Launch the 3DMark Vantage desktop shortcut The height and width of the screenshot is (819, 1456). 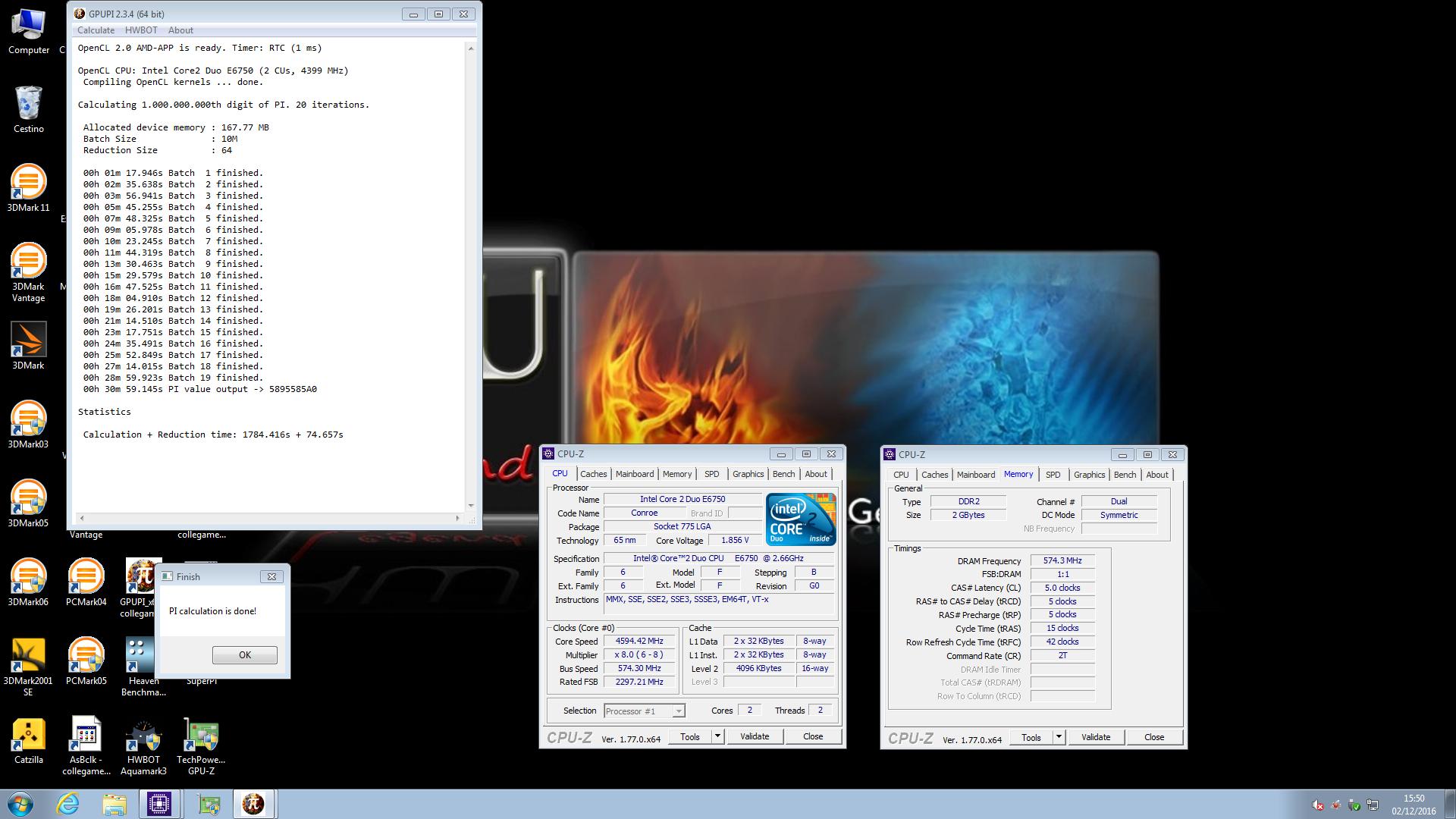point(29,271)
